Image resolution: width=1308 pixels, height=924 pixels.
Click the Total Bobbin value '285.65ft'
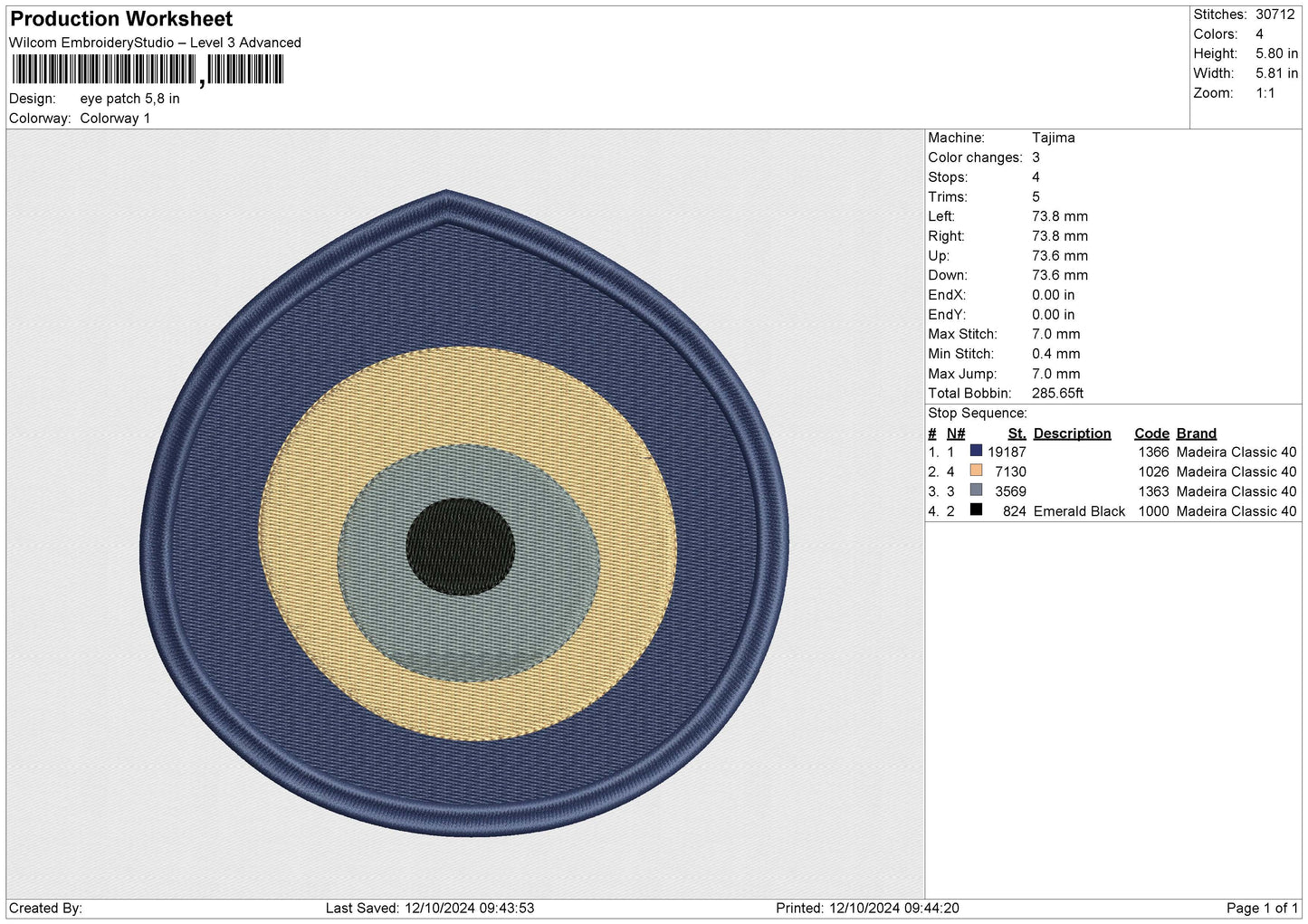tap(1057, 394)
